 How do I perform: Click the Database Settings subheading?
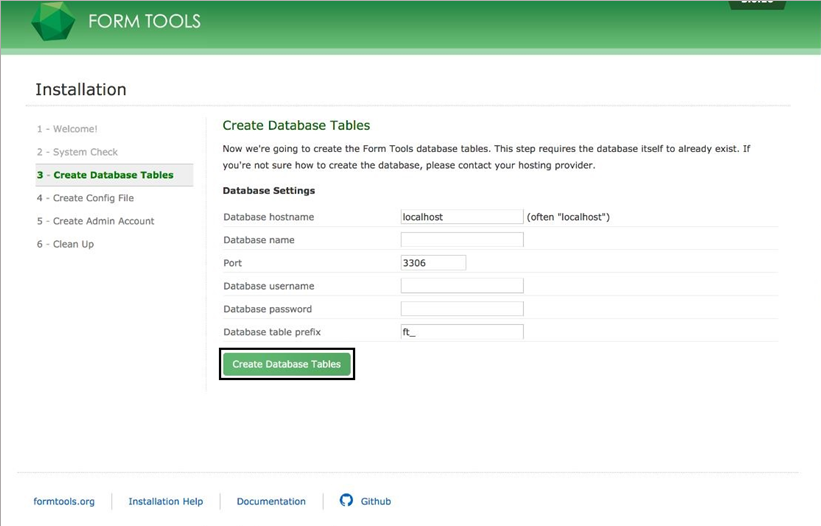[269, 191]
